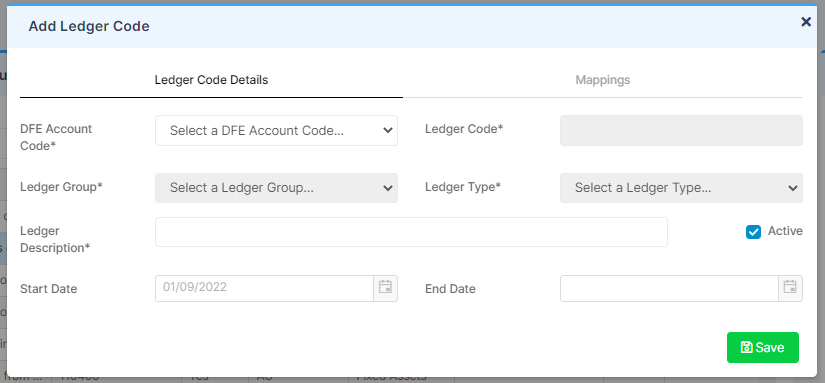The image size is (825, 383).
Task: Open the DFE Account Code dropdown
Action: [276, 130]
